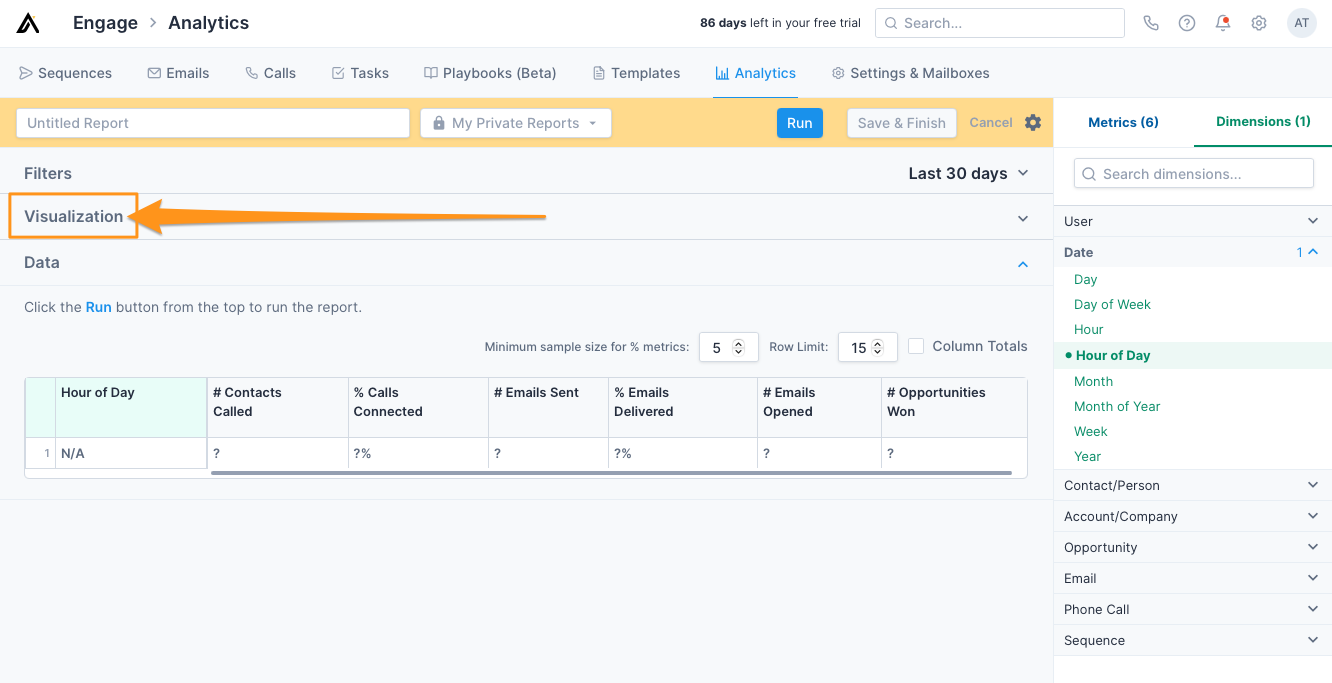The height and width of the screenshot is (683, 1332).
Task: Click the help question mark icon
Action: [x=1186, y=22]
